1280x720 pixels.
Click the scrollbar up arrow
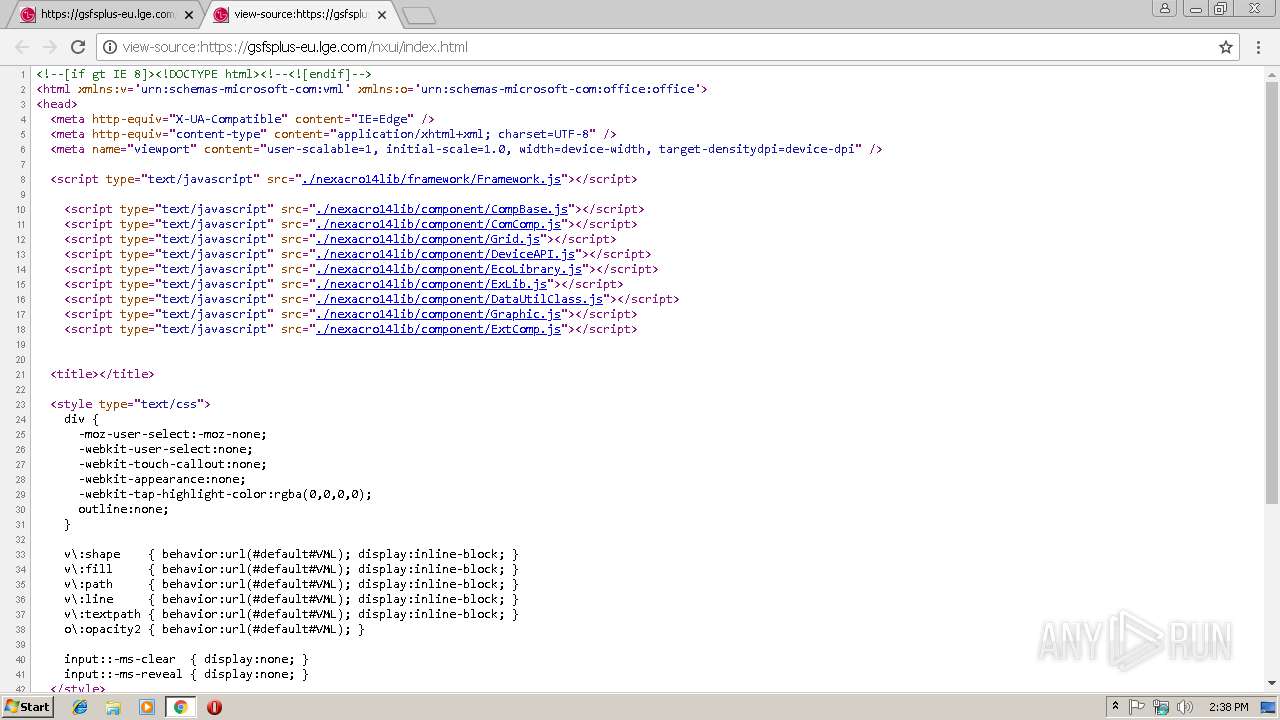click(1272, 74)
